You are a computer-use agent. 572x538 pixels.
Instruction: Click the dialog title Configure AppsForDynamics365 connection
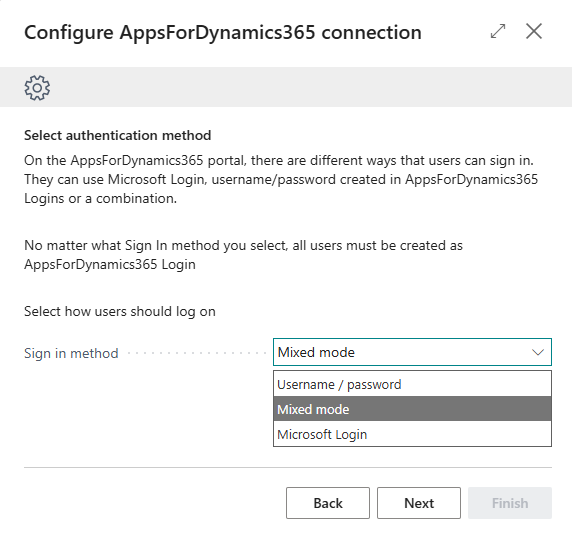(x=223, y=32)
